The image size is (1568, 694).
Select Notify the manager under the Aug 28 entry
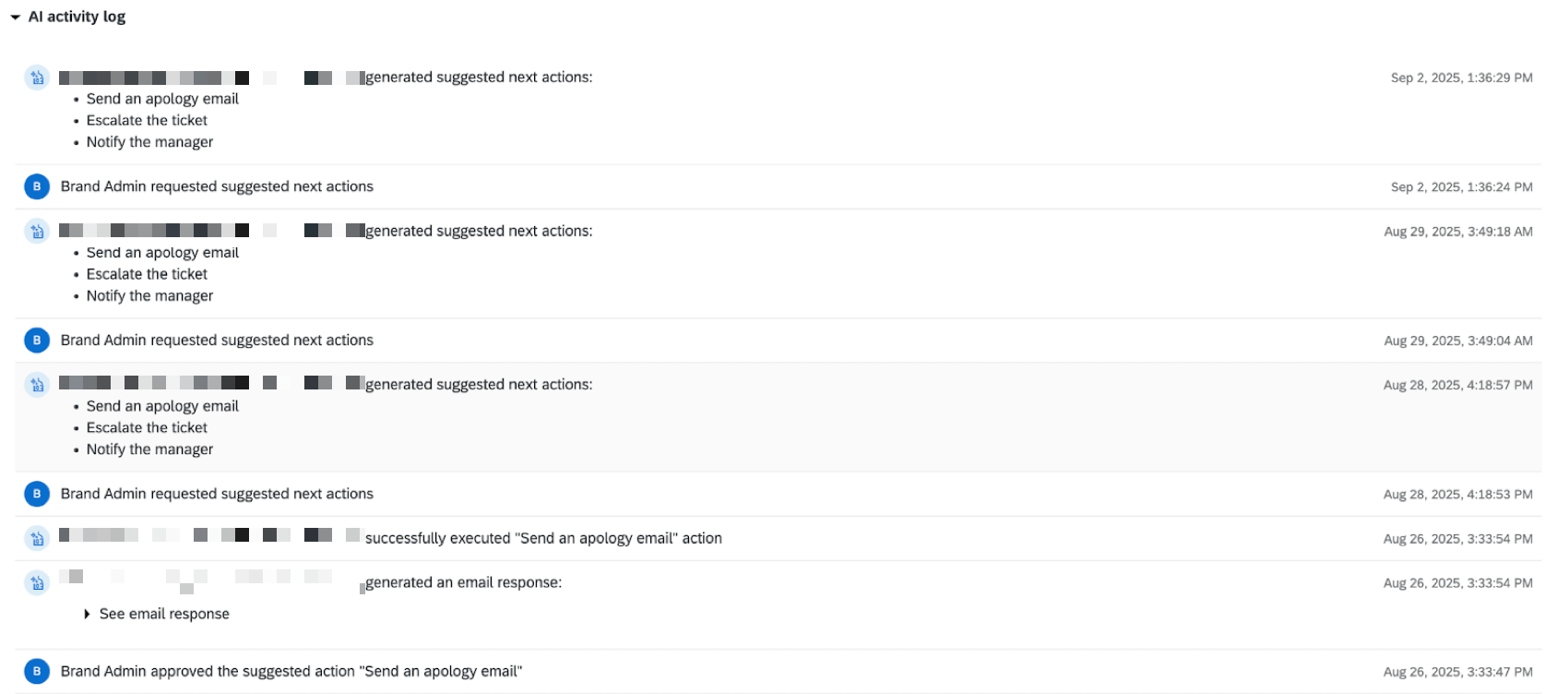coord(149,449)
